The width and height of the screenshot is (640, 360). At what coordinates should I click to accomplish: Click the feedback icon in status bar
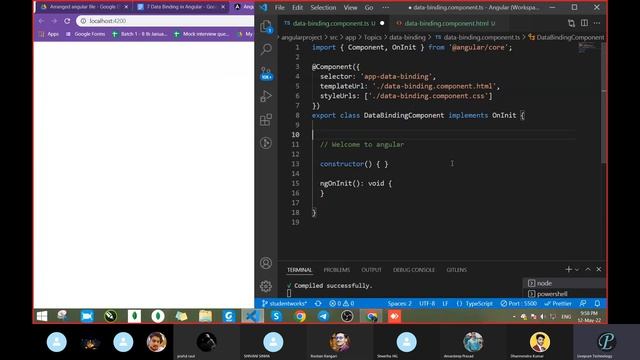point(583,303)
